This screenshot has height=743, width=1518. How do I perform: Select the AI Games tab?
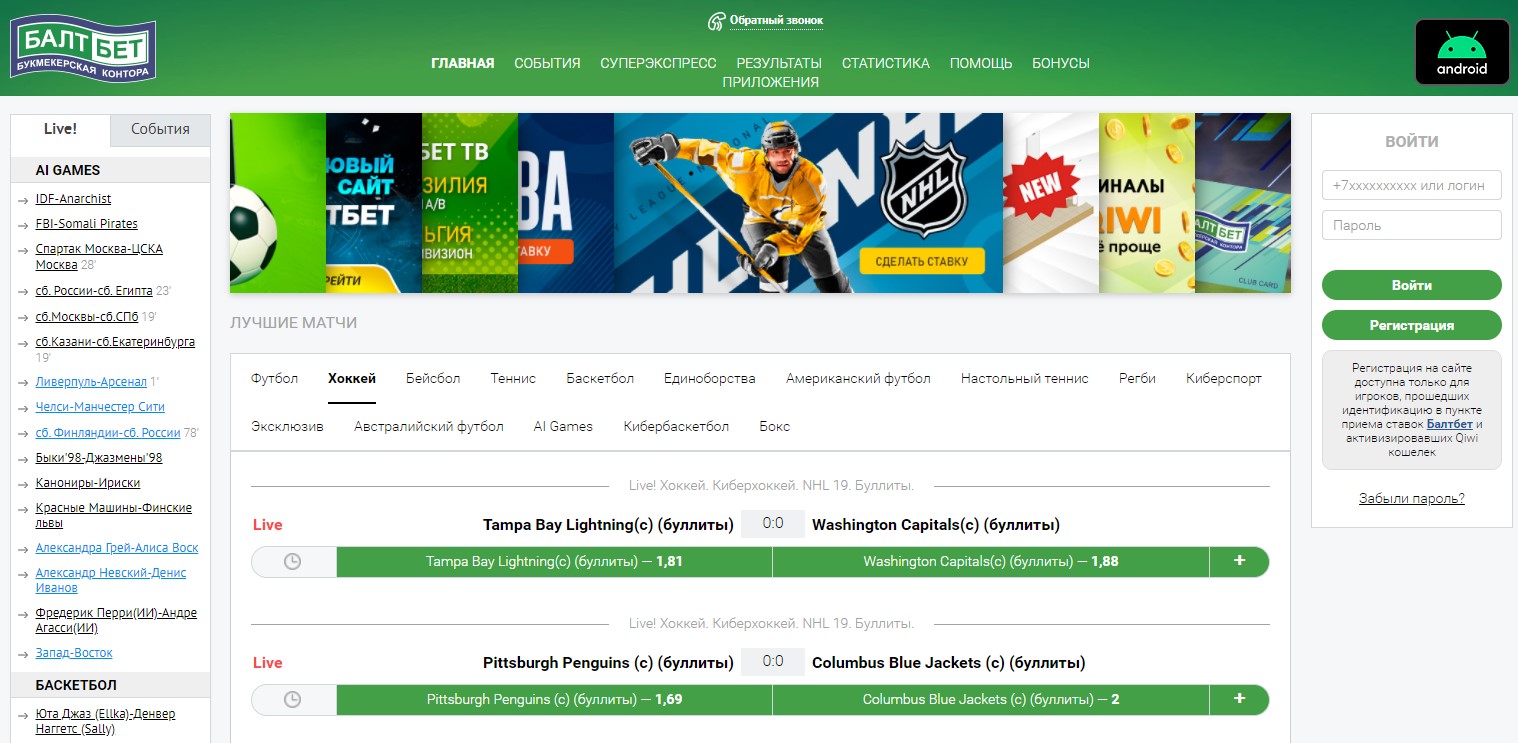563,427
